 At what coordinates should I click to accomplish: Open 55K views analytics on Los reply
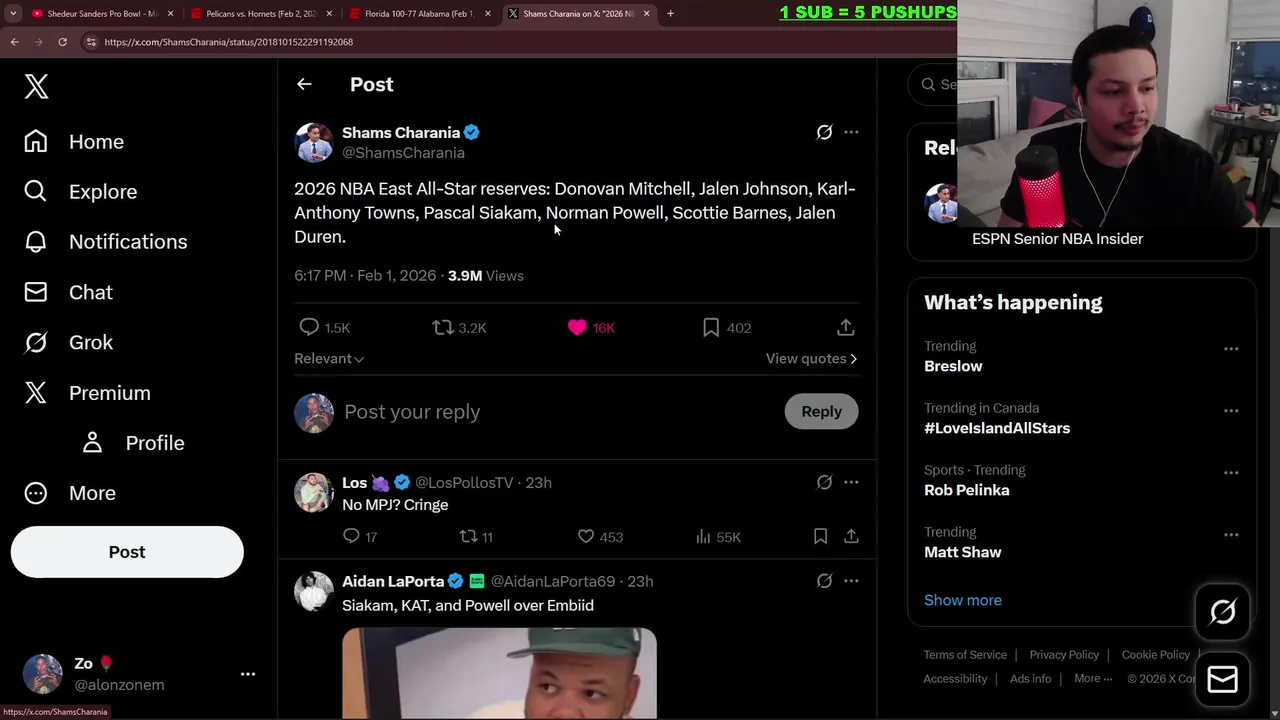click(x=718, y=537)
